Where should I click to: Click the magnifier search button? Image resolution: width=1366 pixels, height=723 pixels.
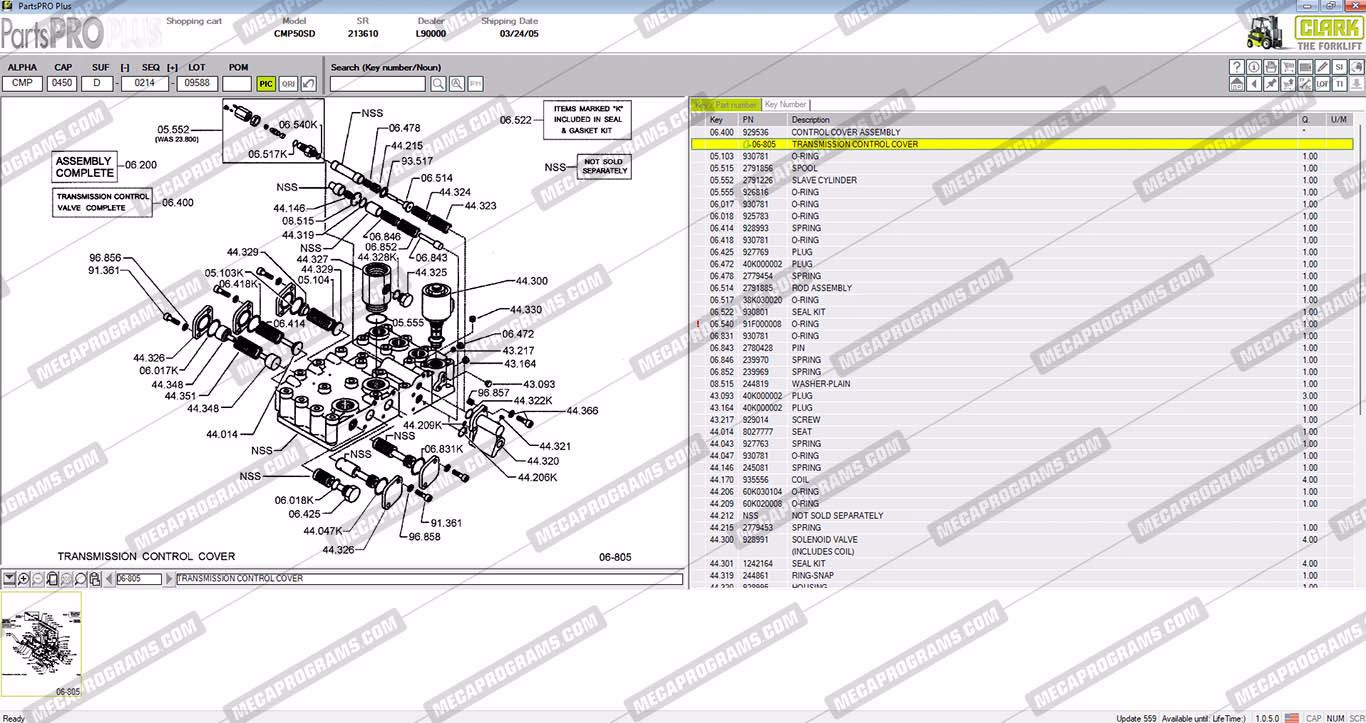click(x=438, y=84)
